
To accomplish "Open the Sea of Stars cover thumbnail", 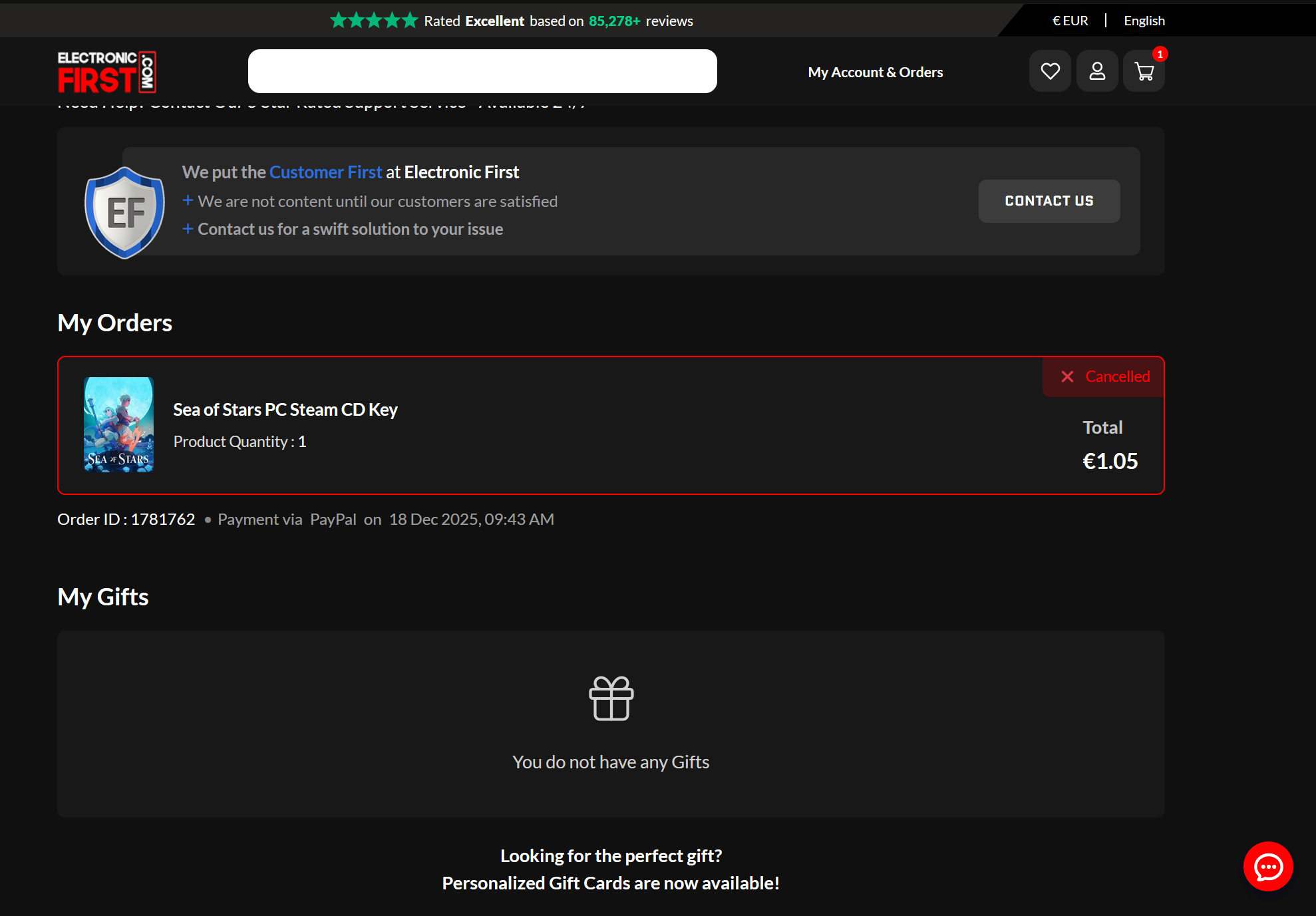I will tap(118, 424).
